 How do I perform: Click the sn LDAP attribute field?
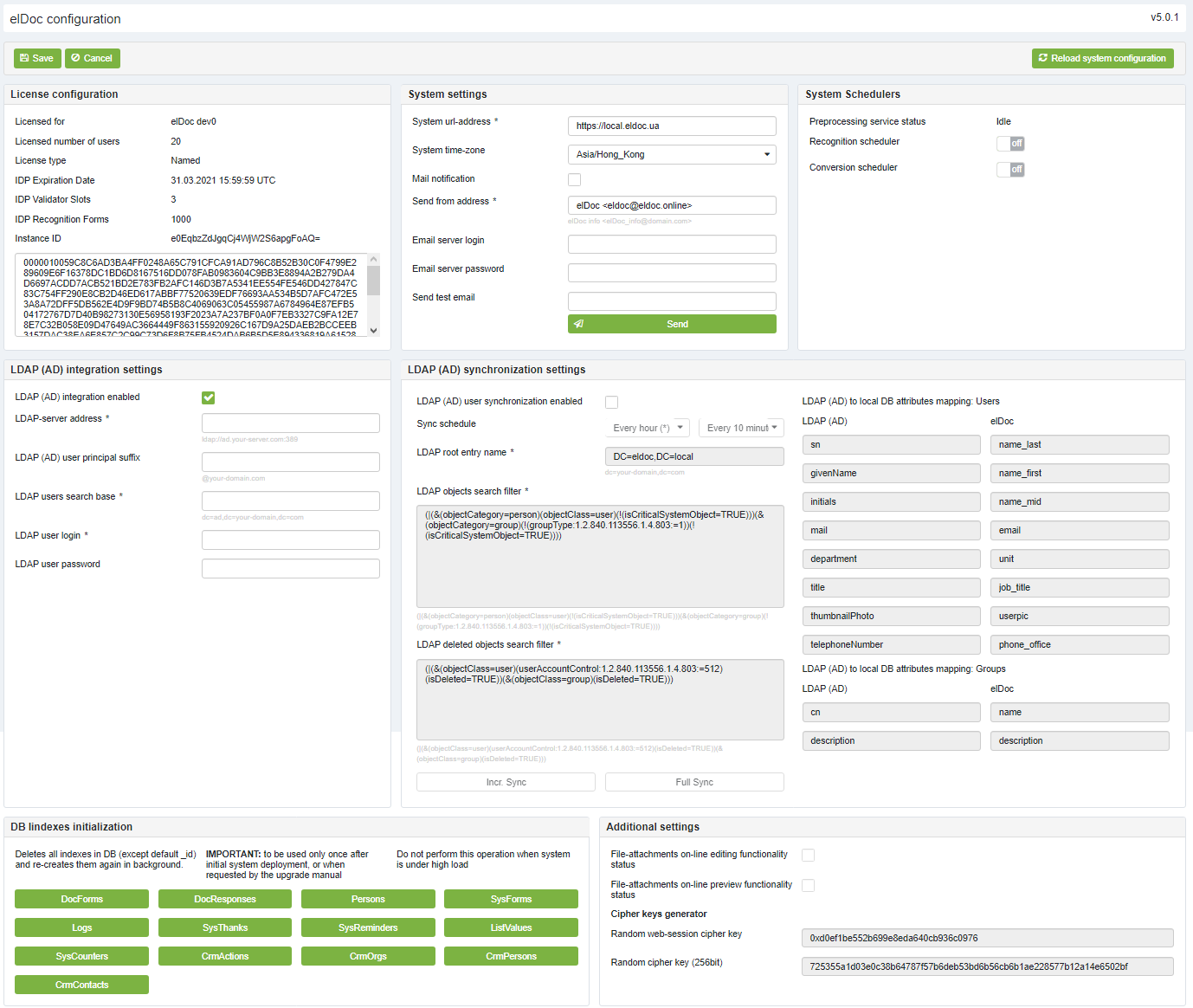pyautogui.click(x=892, y=444)
